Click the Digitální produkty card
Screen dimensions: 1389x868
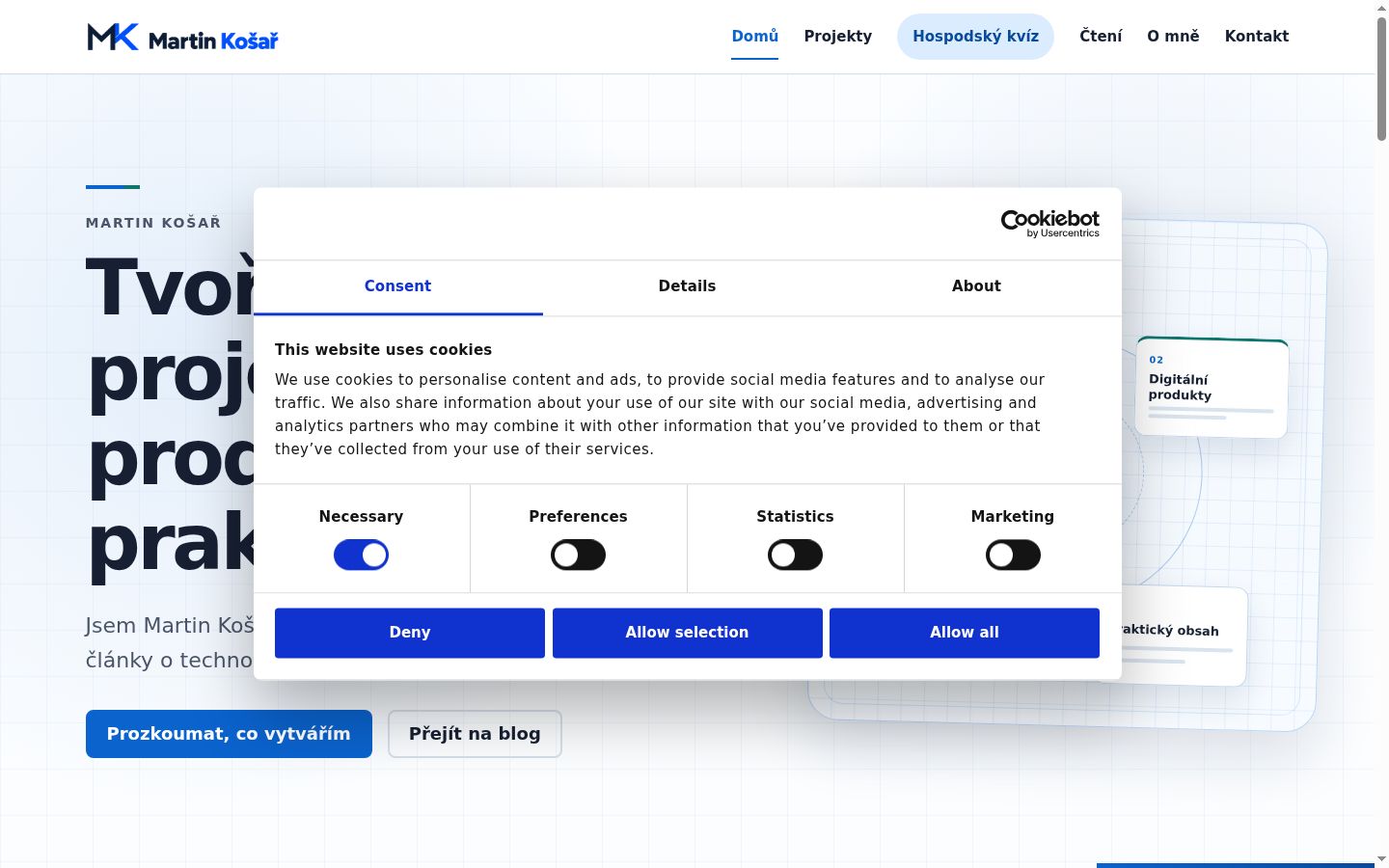tap(1212, 388)
